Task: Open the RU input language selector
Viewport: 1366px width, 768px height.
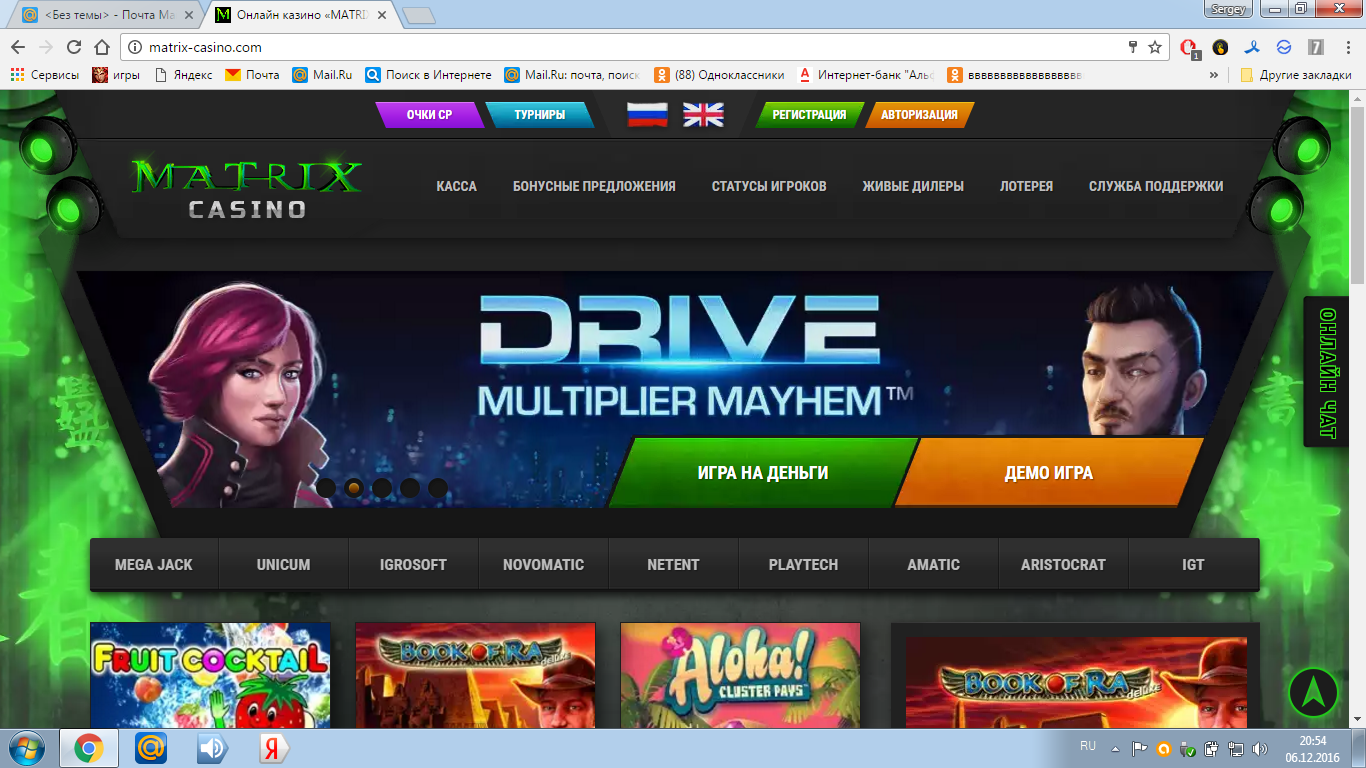Action: (1088, 746)
